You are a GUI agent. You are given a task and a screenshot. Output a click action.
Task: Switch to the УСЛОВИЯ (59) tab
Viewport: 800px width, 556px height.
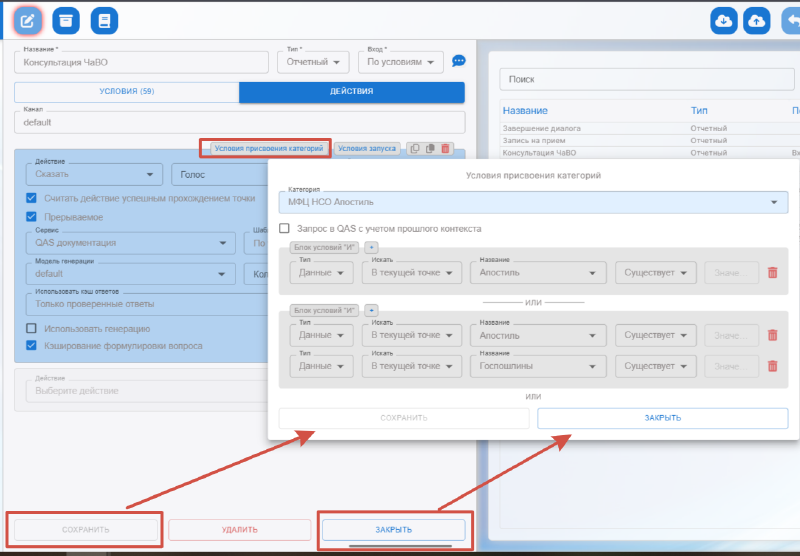126,92
